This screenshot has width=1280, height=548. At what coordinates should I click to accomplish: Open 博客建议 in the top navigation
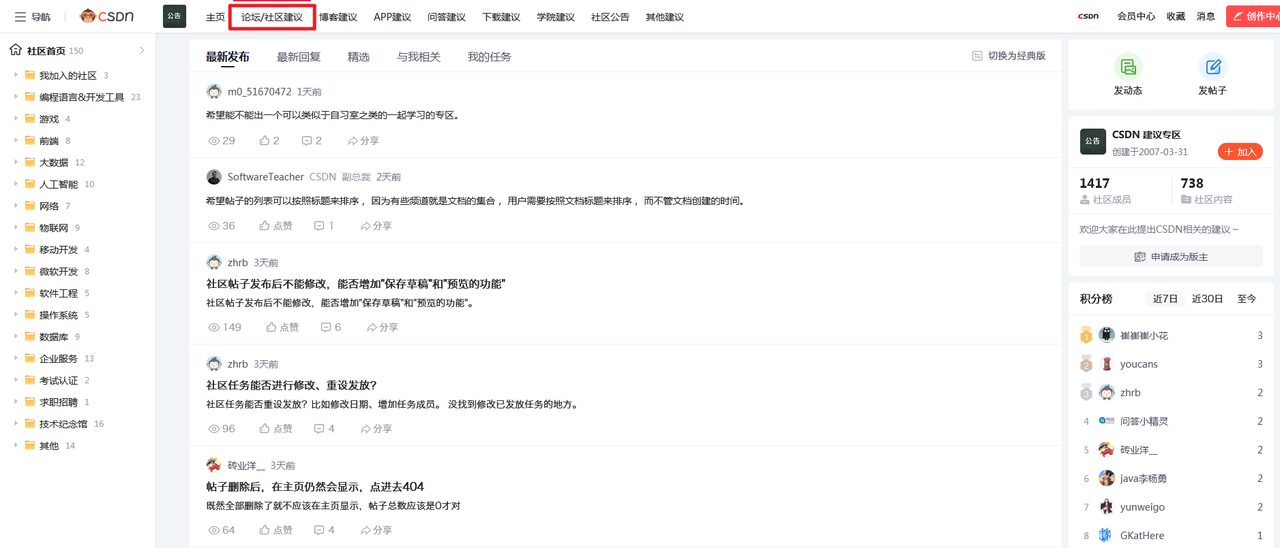pyautogui.click(x=338, y=17)
